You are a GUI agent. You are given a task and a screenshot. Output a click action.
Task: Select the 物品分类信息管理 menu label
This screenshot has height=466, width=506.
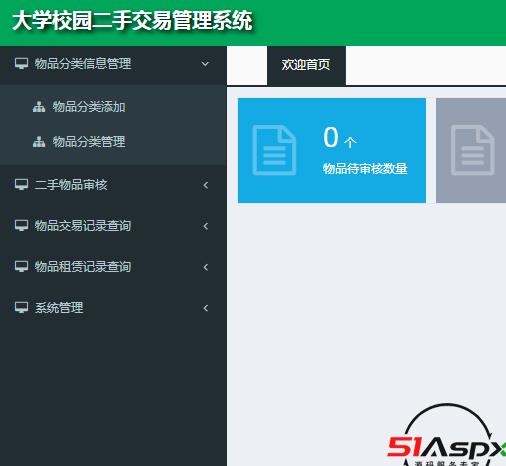[x=83, y=64]
